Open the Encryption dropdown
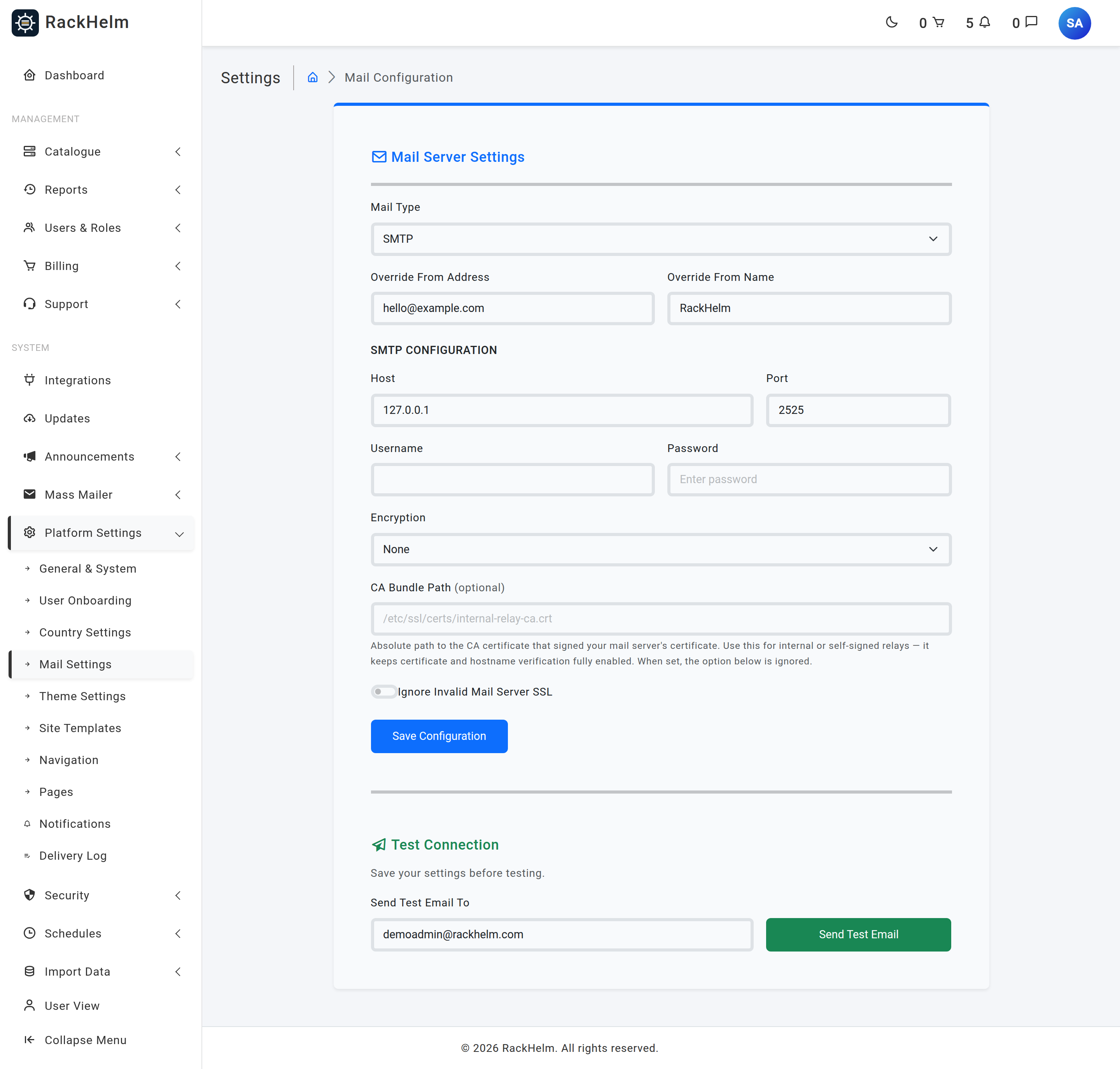This screenshot has height=1069, width=1120. pyautogui.click(x=661, y=549)
